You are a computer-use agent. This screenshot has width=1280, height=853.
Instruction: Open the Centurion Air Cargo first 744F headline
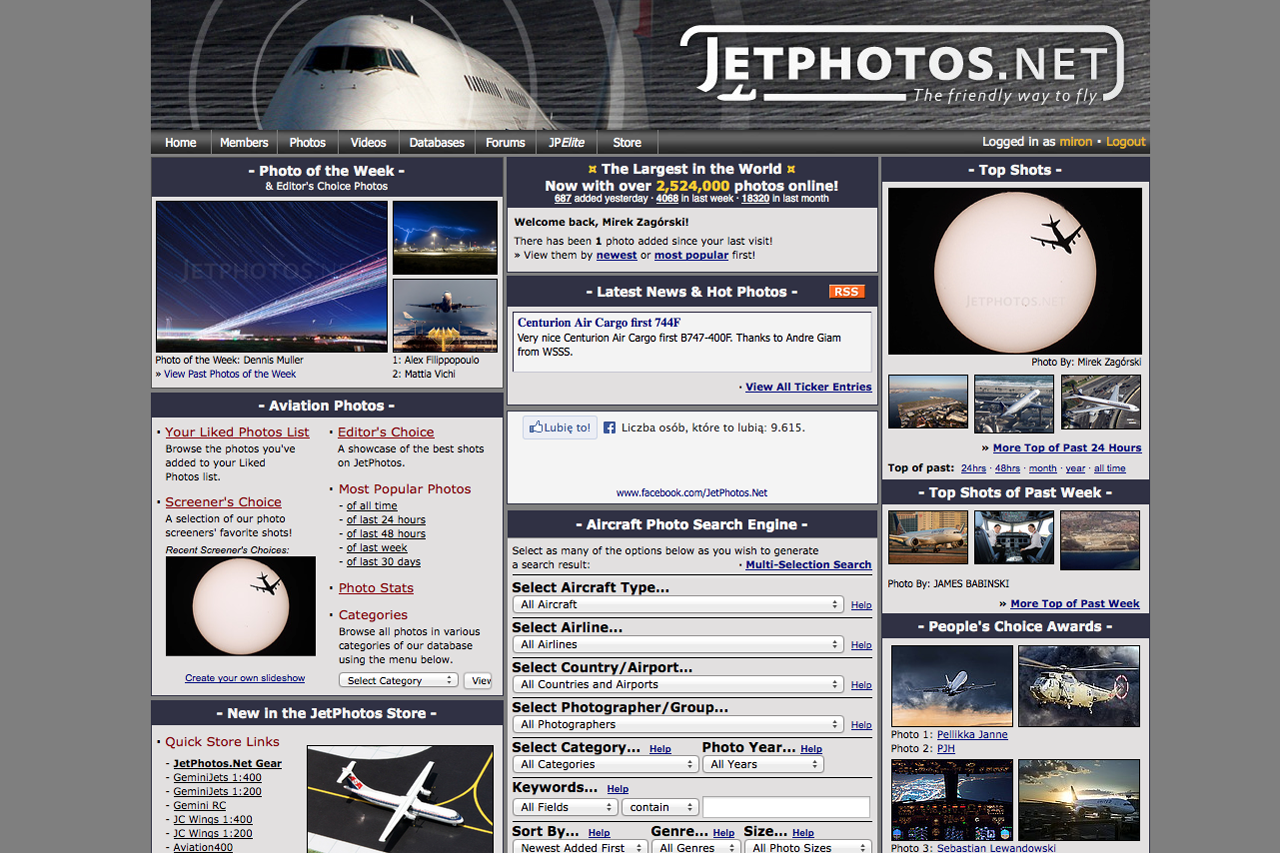tap(599, 323)
